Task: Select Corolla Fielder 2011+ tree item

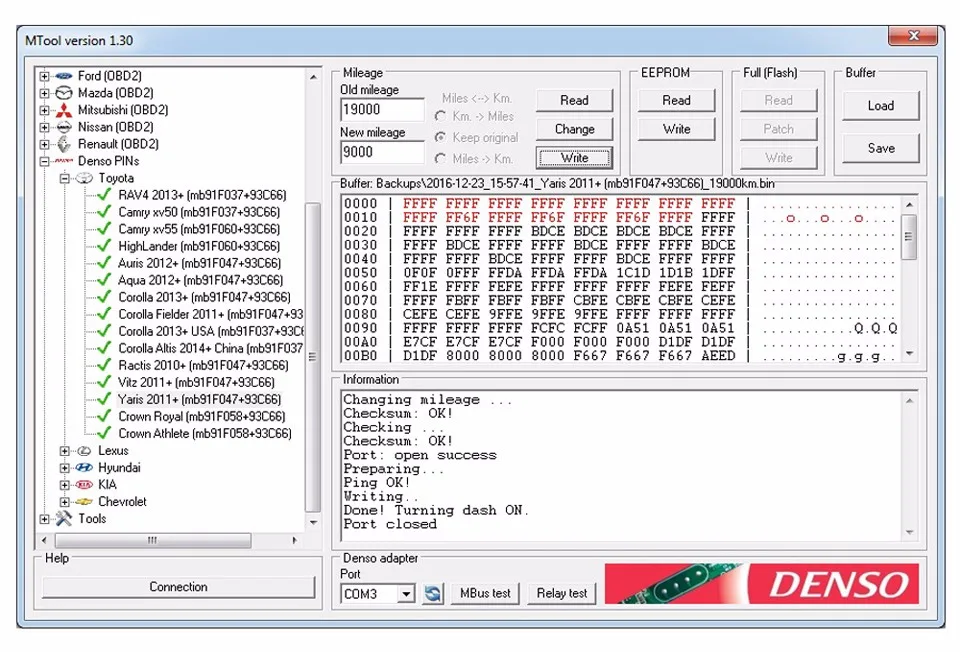Action: click(211, 314)
